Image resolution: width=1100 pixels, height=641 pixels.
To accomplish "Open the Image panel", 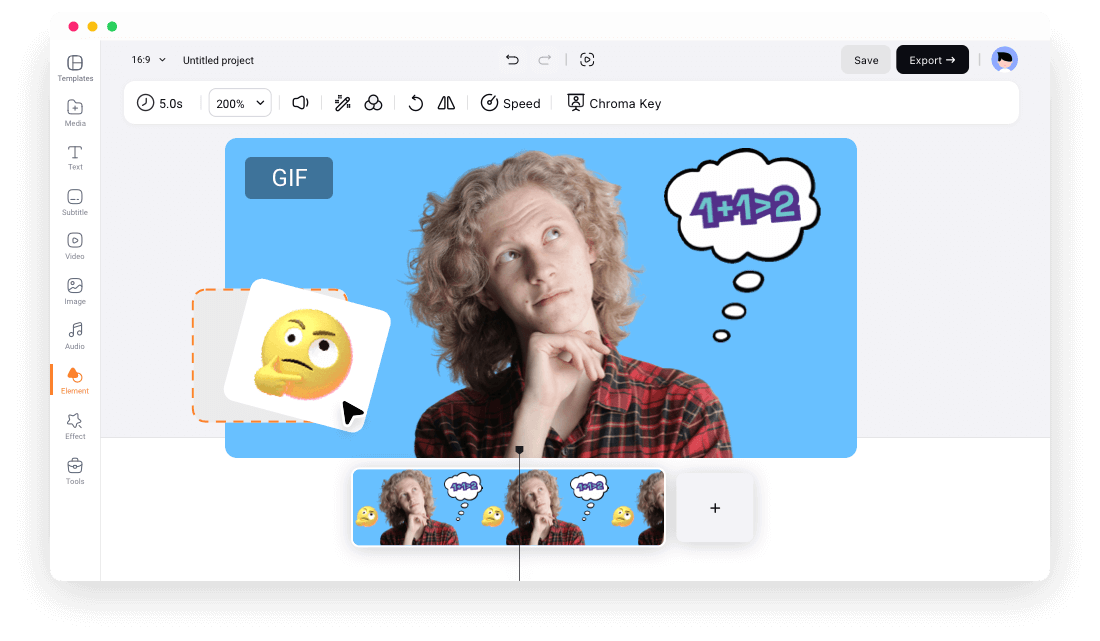I will 75,291.
